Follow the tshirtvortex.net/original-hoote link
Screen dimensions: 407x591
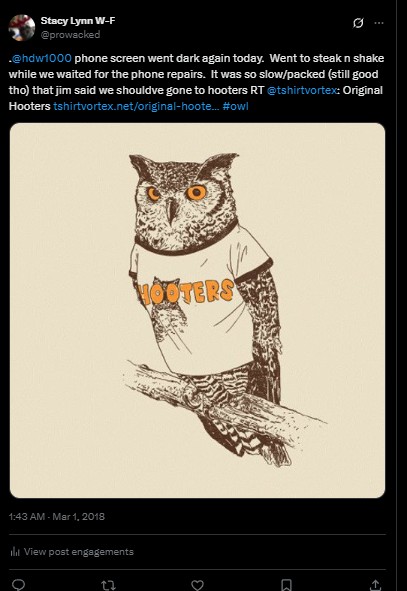(x=136, y=106)
